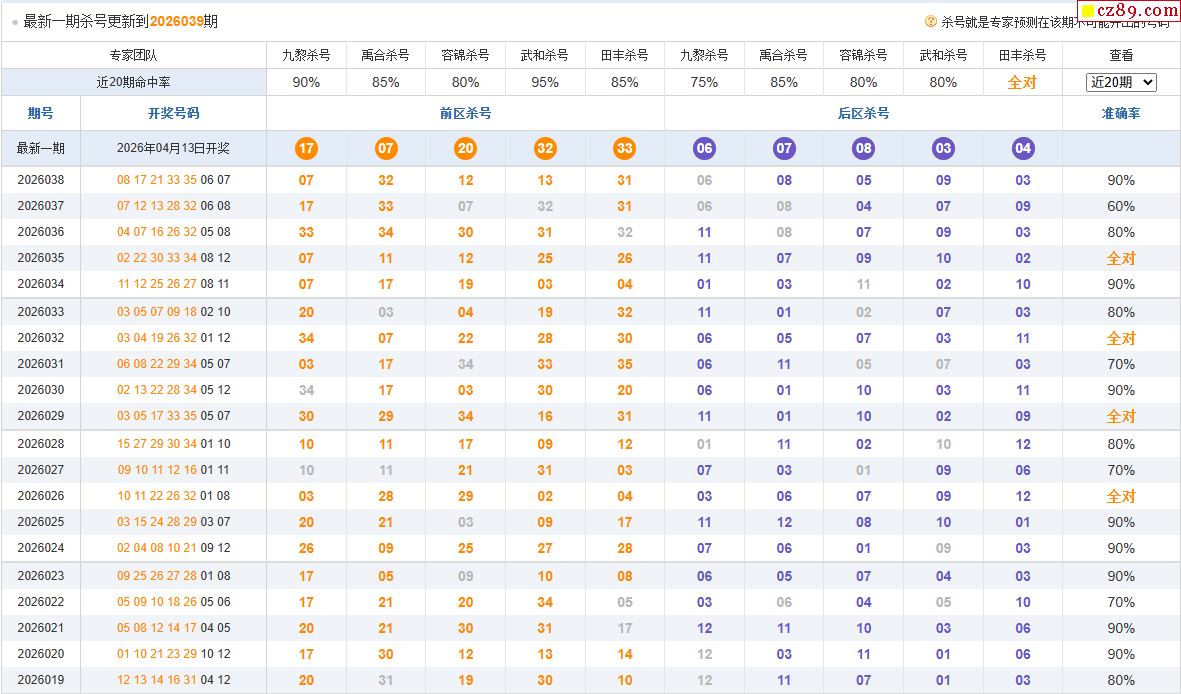
Task: Click the 后区杀号 column header
Action: pos(863,113)
